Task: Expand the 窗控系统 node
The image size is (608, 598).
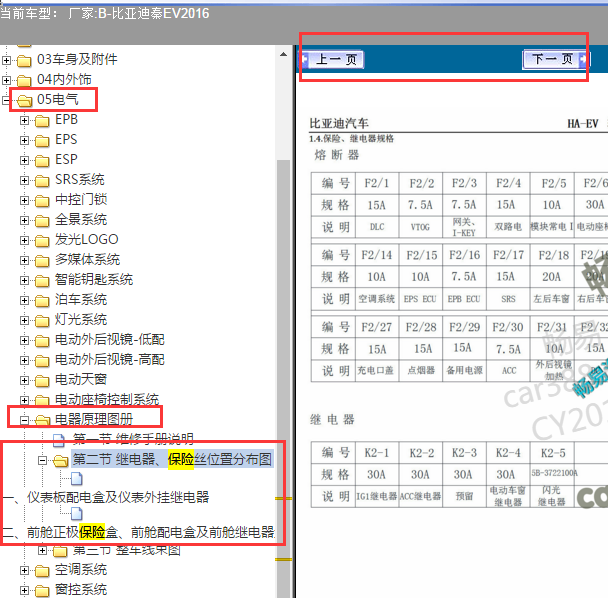Action: tap(24, 591)
